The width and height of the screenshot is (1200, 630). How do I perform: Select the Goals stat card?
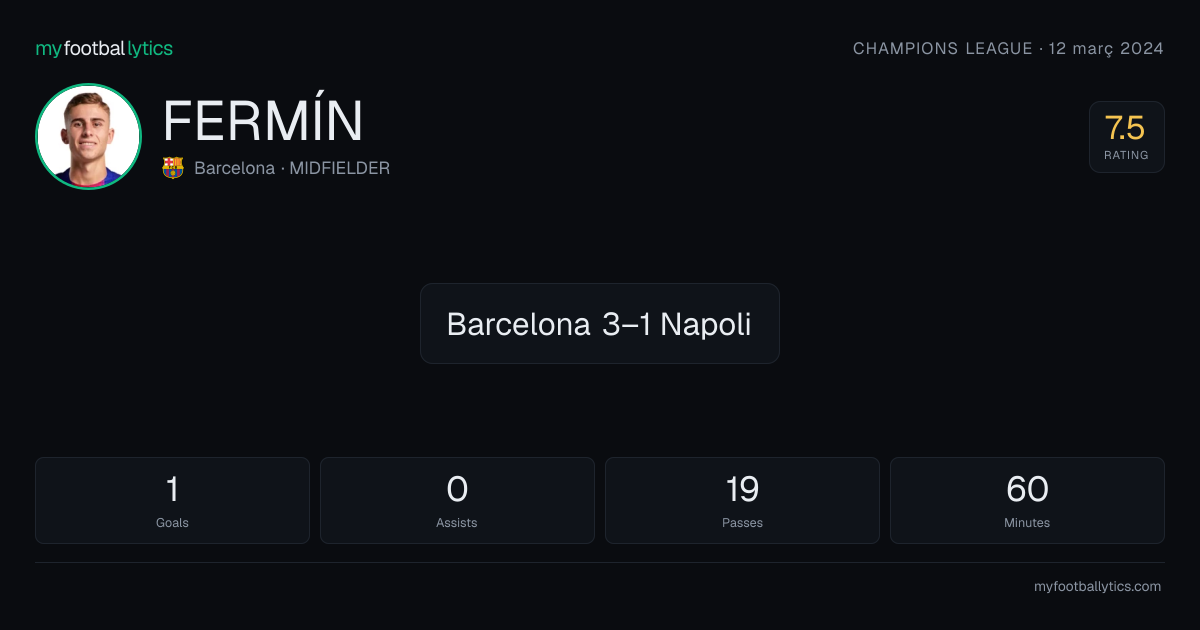point(172,500)
